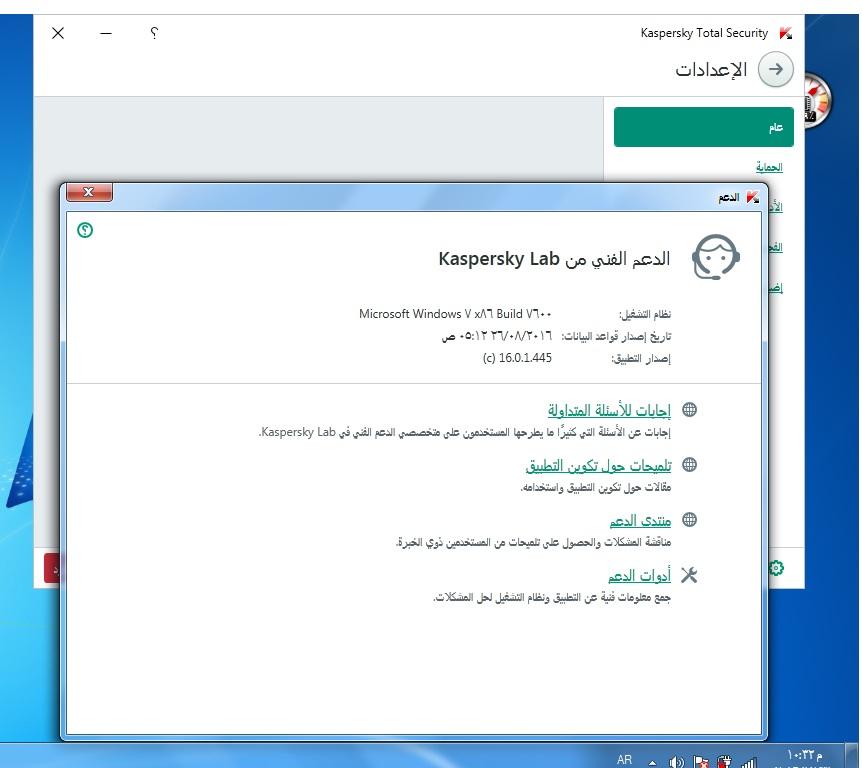Open the Action Center flag icon in the tray
This screenshot has width=862, height=768.
pyautogui.click(x=701, y=761)
